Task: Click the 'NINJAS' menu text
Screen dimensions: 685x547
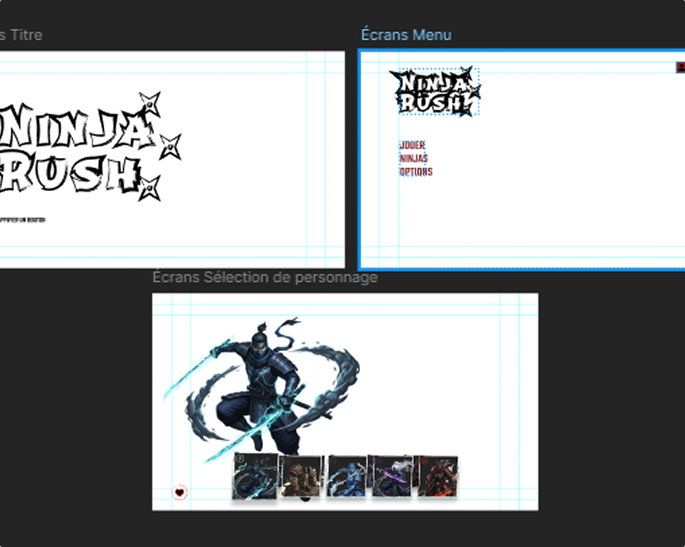Action: 414,158
